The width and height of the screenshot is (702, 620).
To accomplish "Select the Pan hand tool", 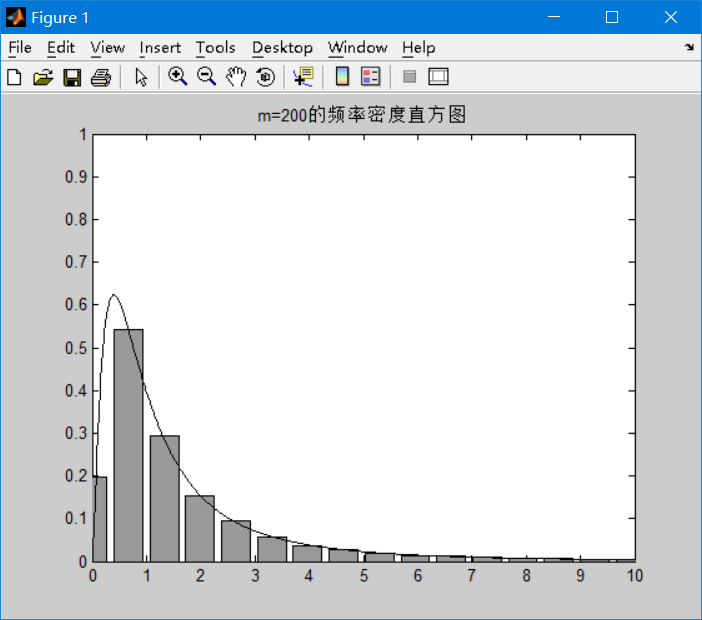I will [x=236, y=77].
